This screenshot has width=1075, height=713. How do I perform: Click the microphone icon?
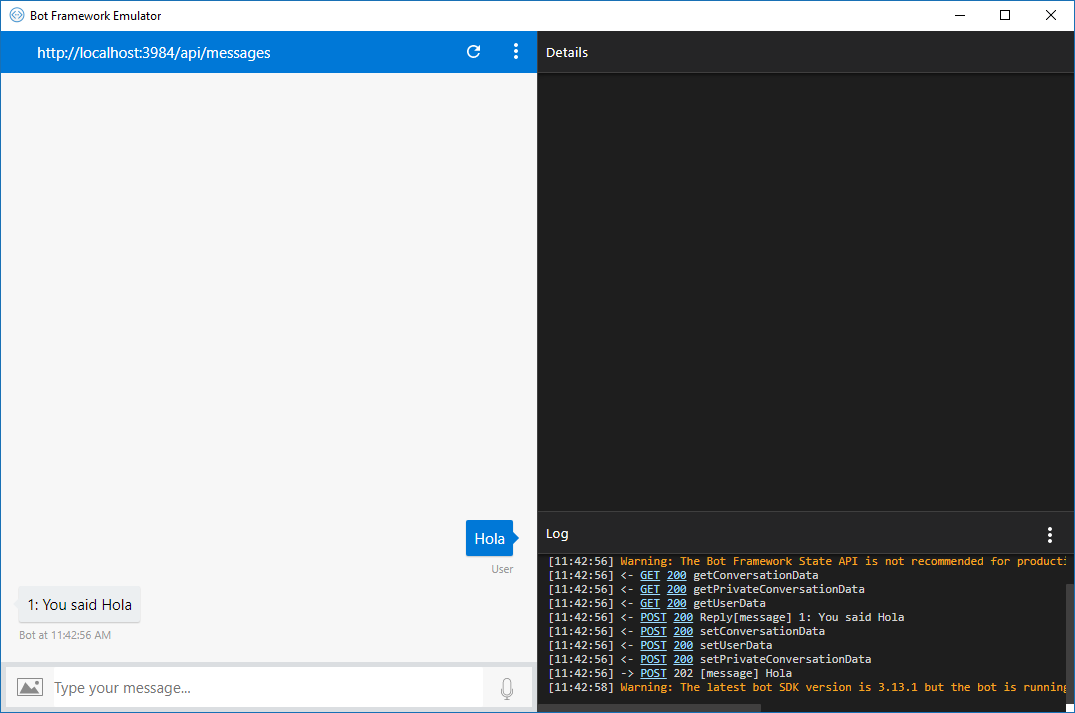click(507, 688)
